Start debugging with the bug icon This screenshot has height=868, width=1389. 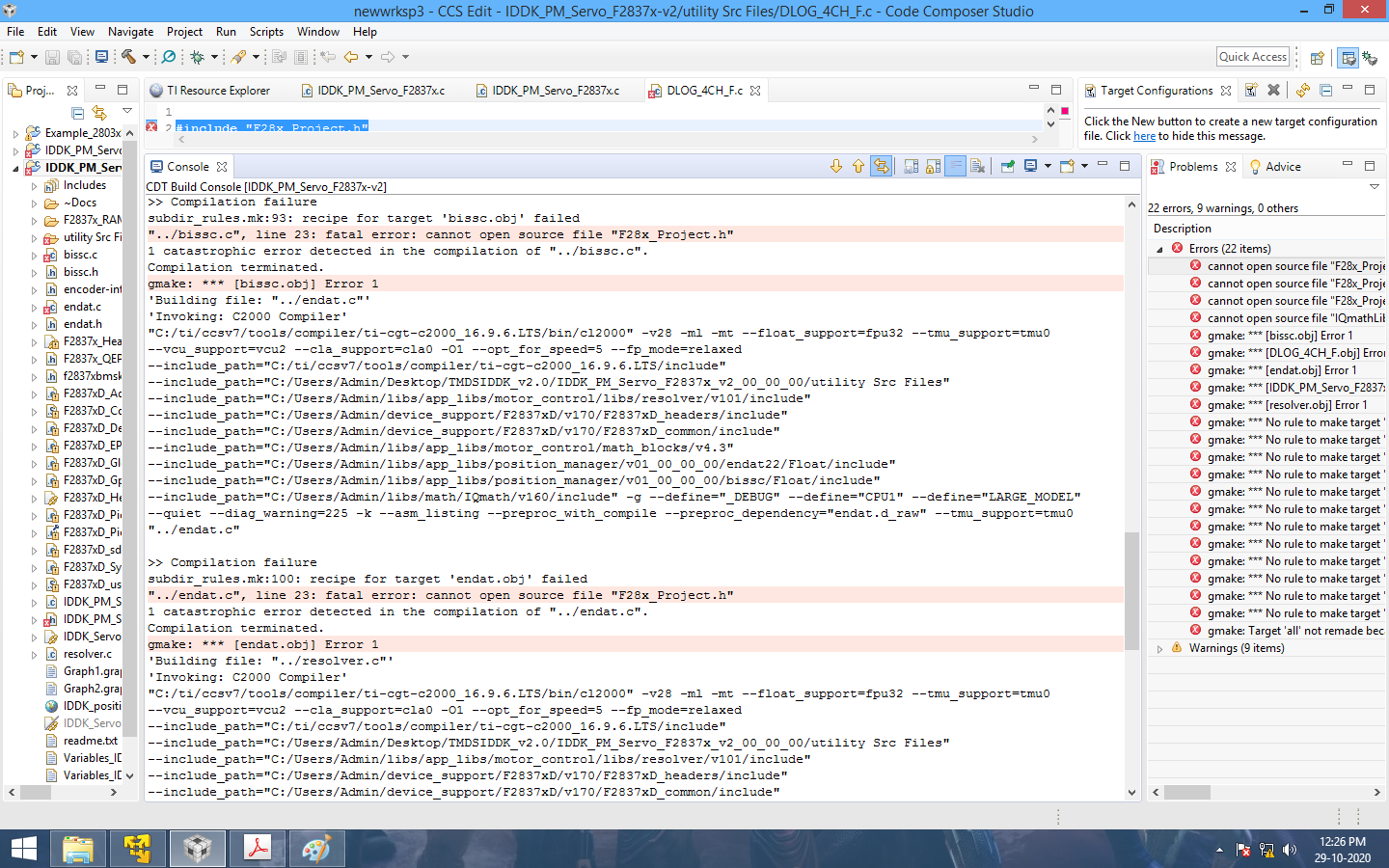click(x=198, y=57)
